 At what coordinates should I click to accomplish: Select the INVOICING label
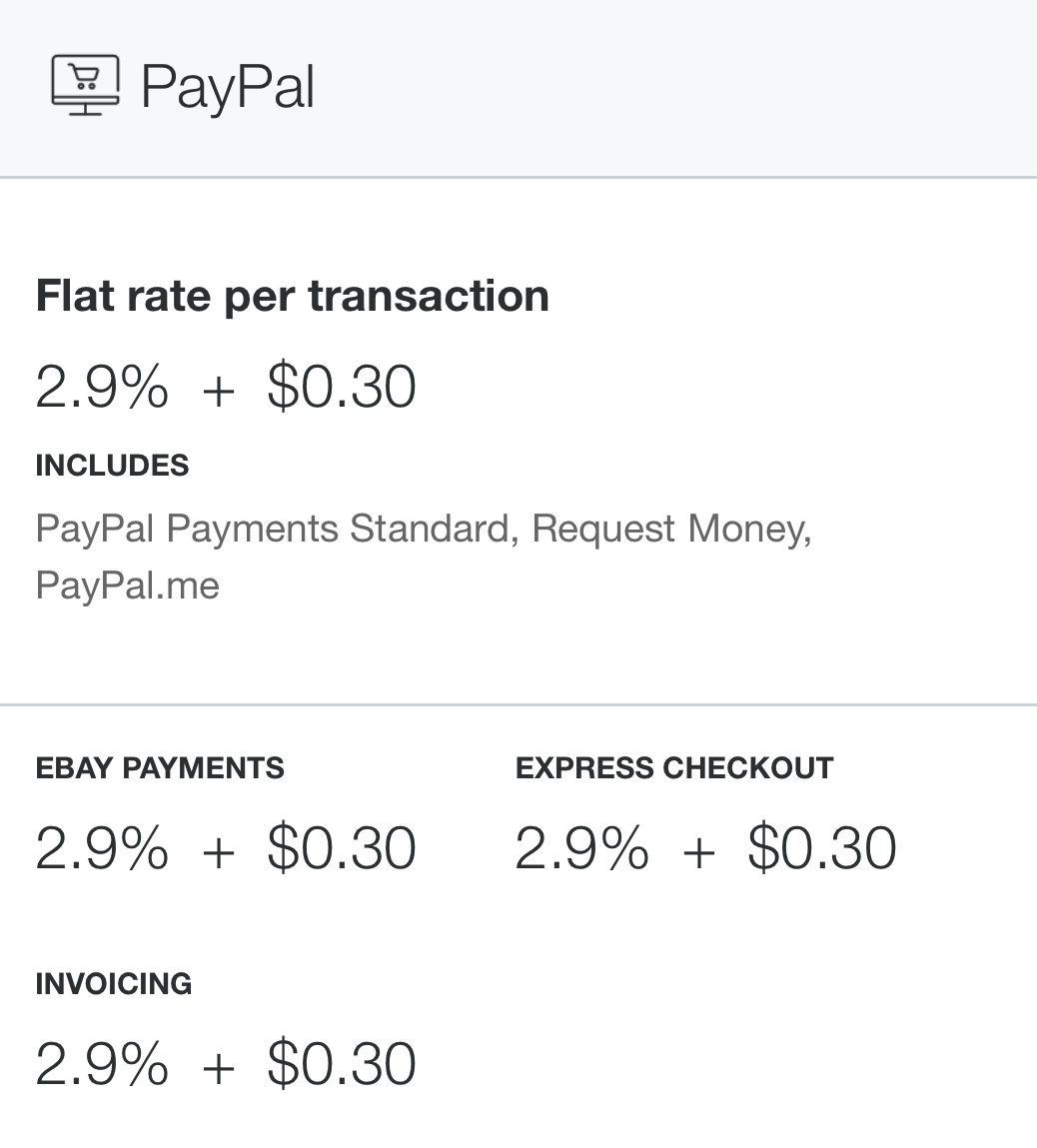coord(114,984)
